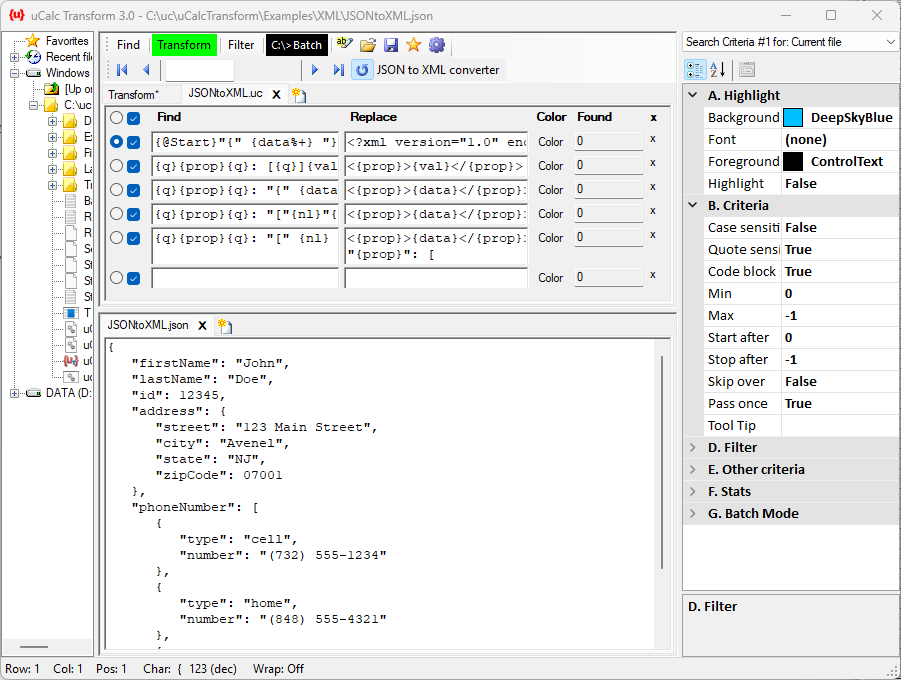Screen dimensions: 901x680
Task: Uncheck the {@Start} rule checkbox
Action: 133,142
